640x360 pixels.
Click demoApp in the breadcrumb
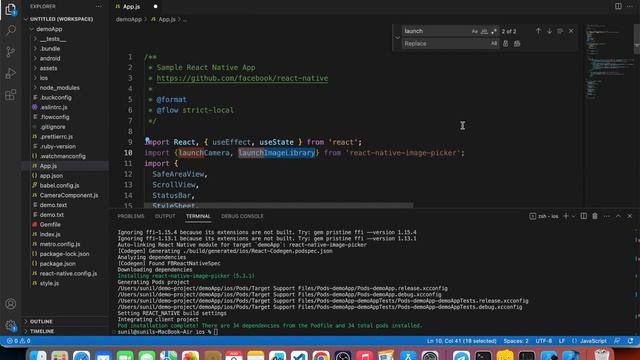click(x=129, y=19)
